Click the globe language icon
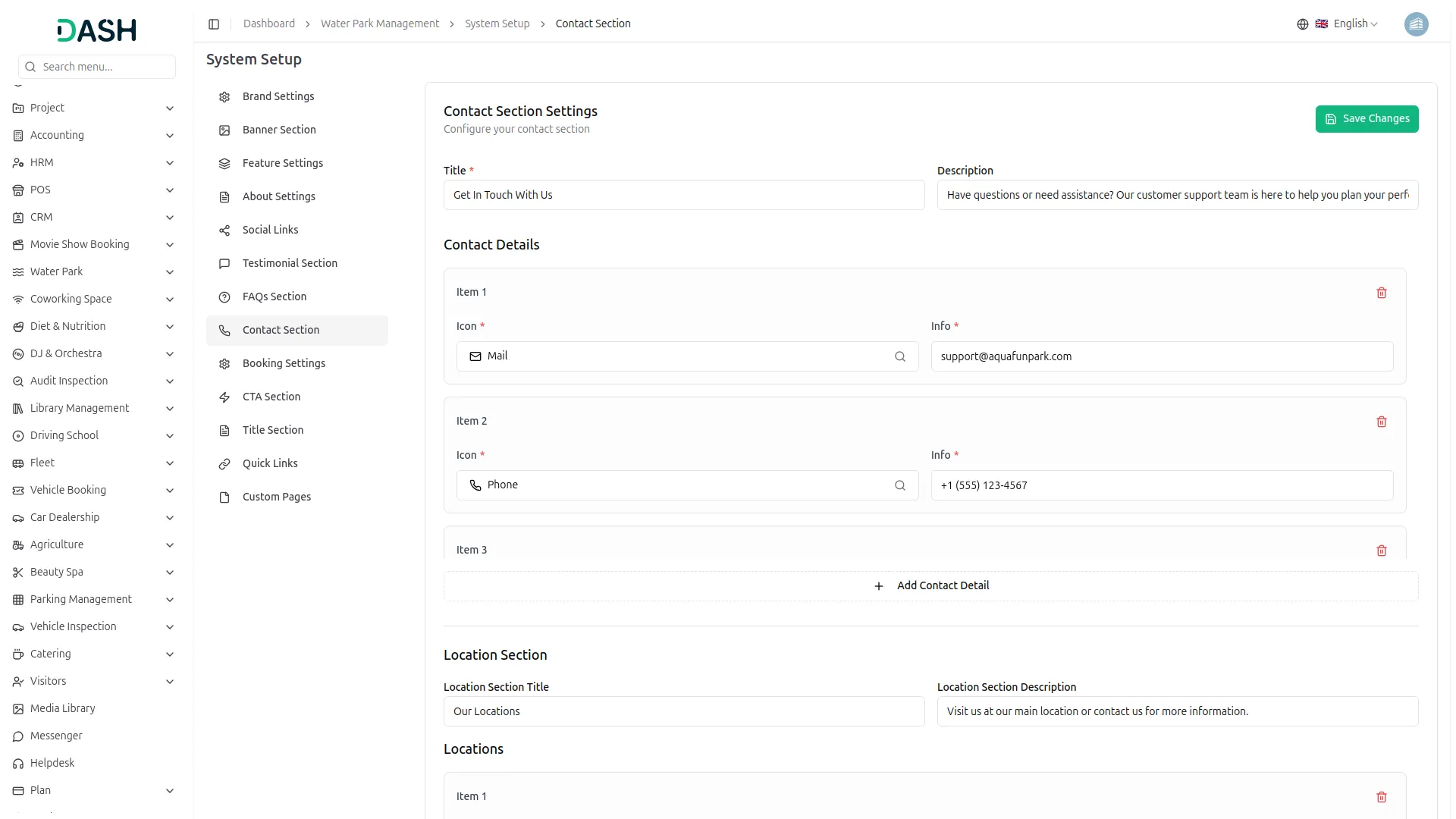This screenshot has height=819, width=1456. (1302, 24)
